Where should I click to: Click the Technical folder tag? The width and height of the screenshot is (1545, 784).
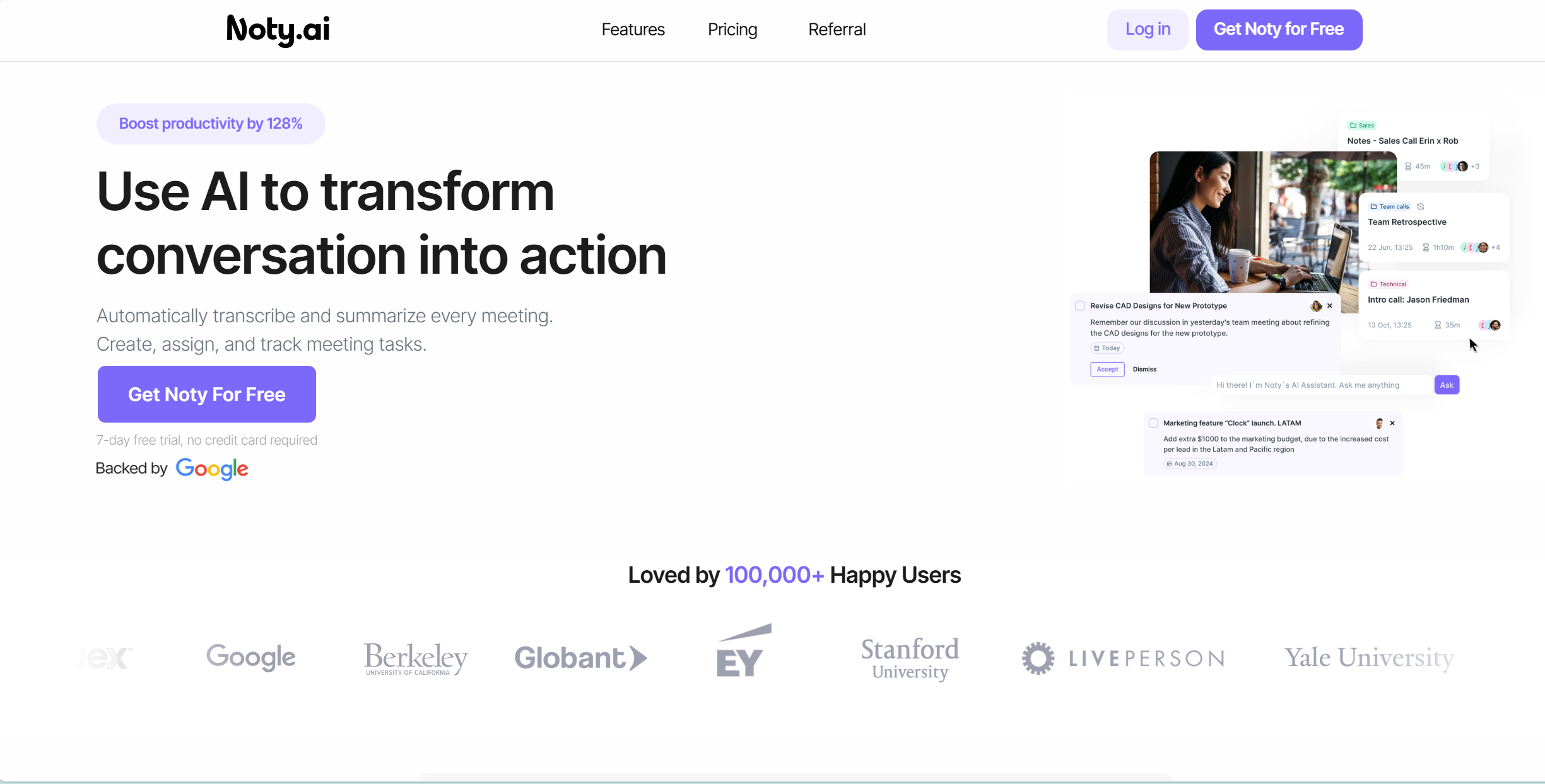click(x=1388, y=284)
